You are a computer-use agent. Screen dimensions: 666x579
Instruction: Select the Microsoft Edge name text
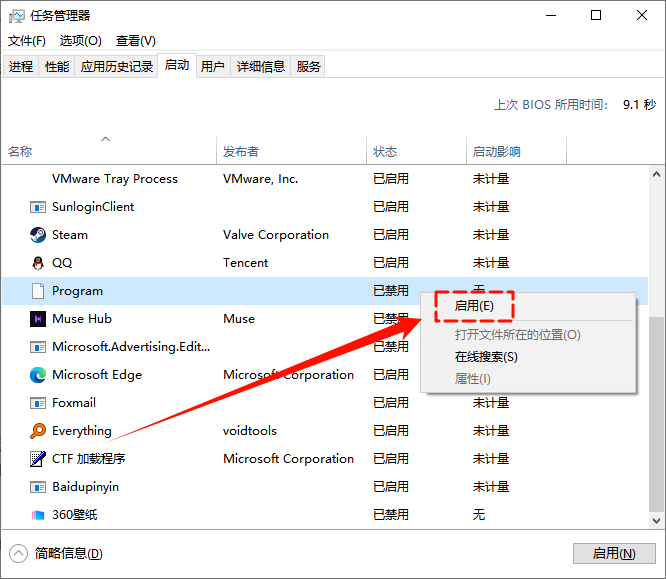point(97,375)
